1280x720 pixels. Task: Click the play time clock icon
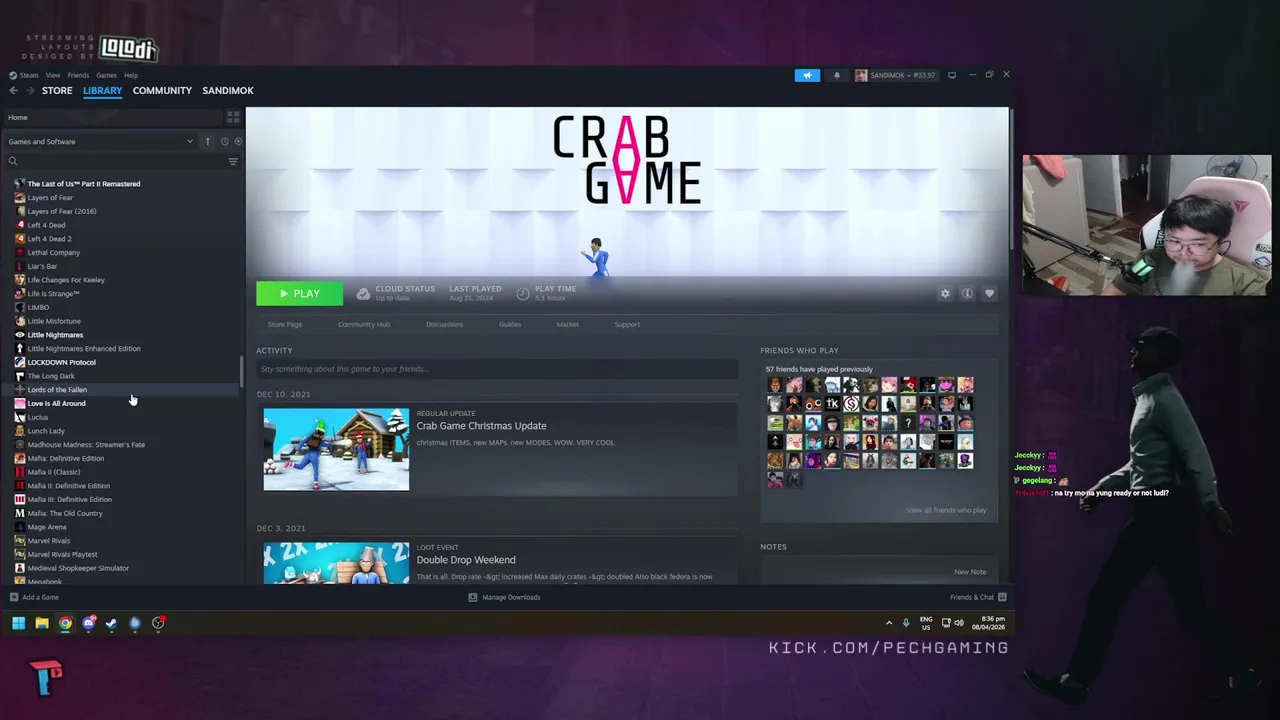pos(523,293)
